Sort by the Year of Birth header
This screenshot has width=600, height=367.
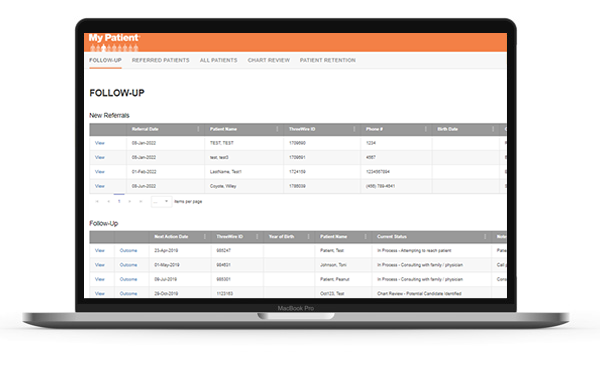click(x=281, y=237)
